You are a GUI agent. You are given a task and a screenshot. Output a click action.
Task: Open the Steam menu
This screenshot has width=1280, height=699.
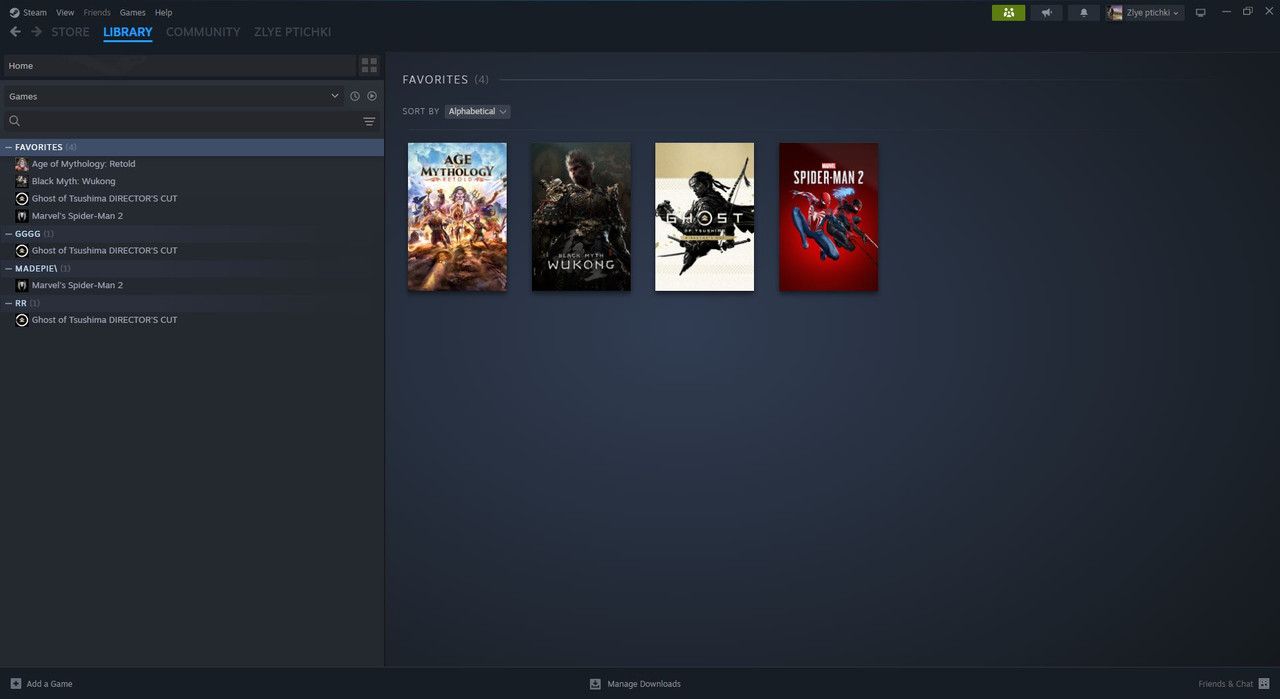tap(35, 12)
